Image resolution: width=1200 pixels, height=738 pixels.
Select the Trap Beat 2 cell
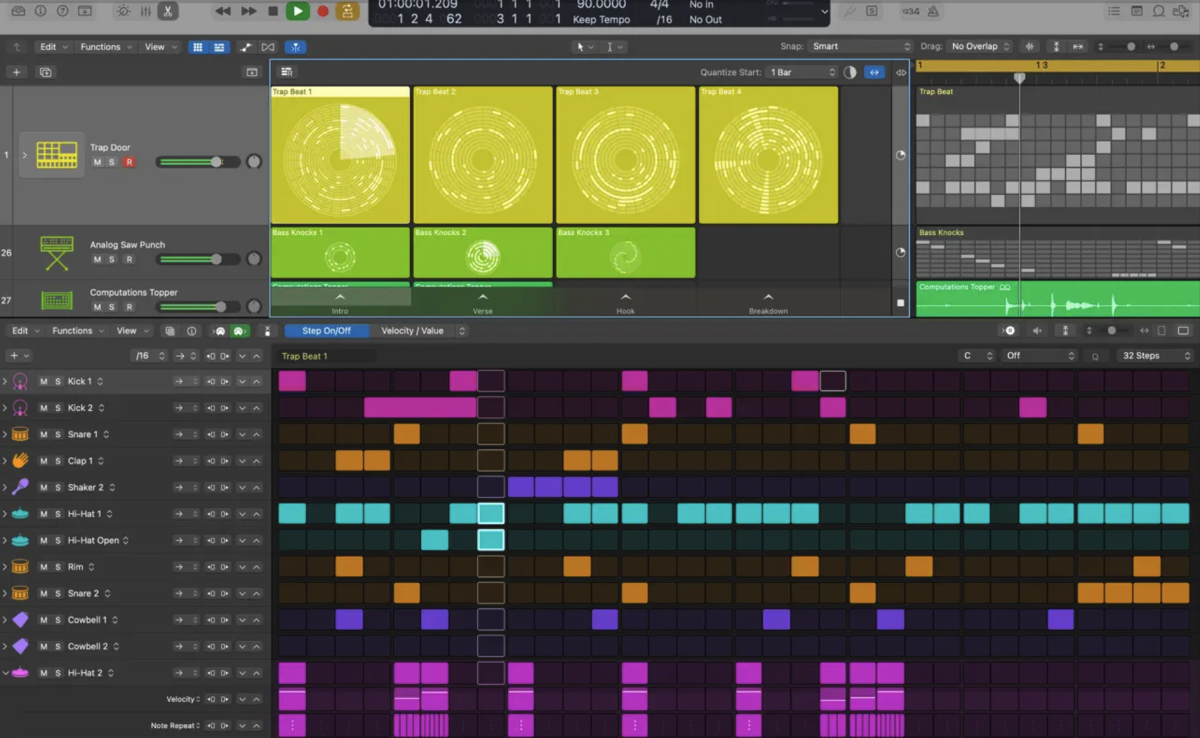483,155
